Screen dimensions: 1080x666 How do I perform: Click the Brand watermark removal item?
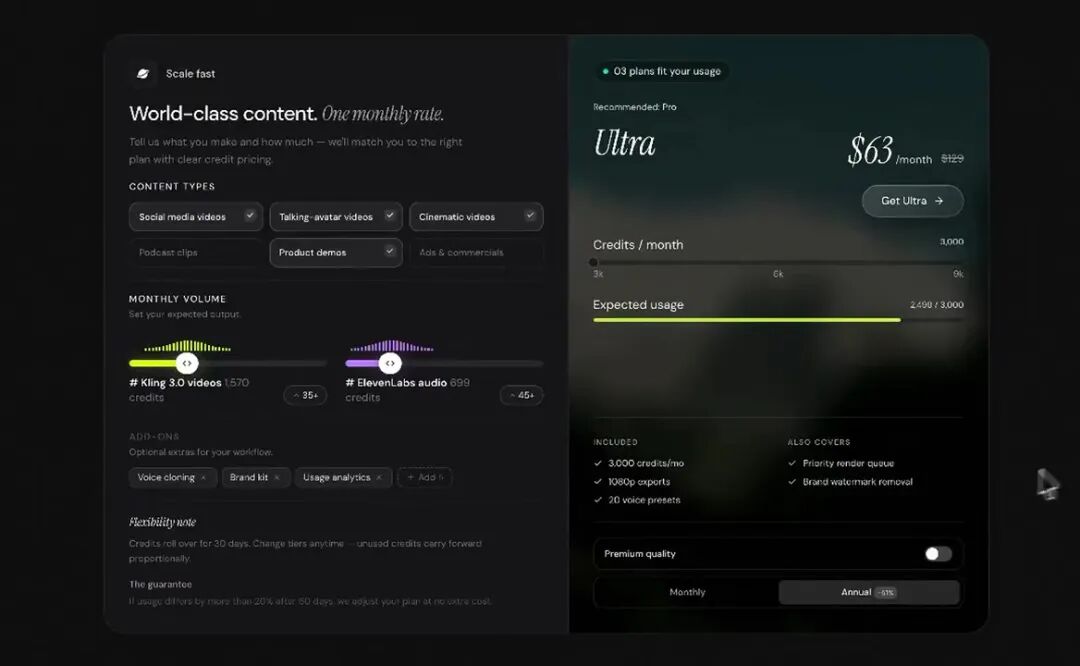(x=858, y=482)
